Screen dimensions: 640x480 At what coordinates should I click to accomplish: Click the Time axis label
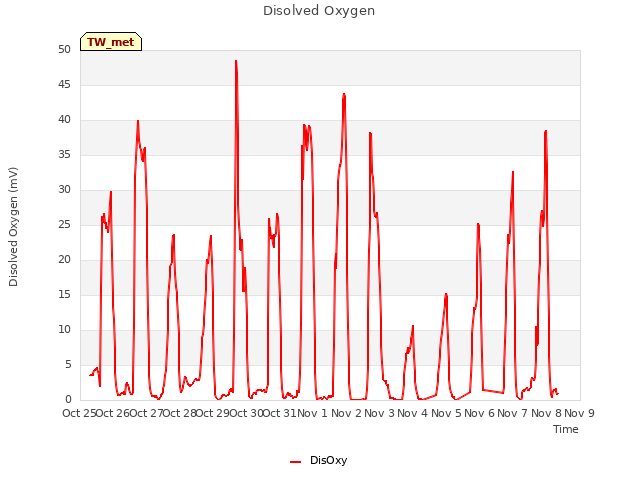tap(566, 429)
